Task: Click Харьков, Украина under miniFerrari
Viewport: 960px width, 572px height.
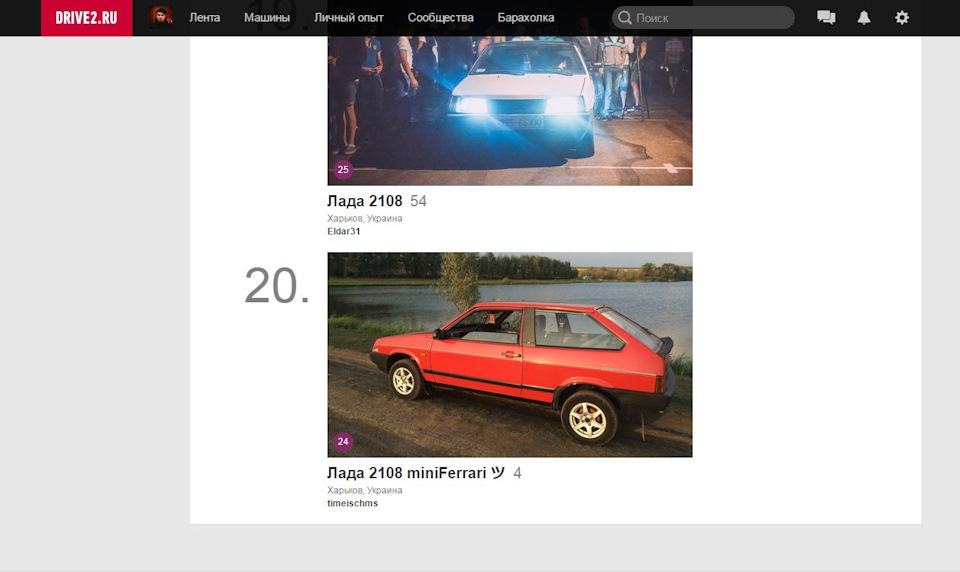Action: pos(365,491)
